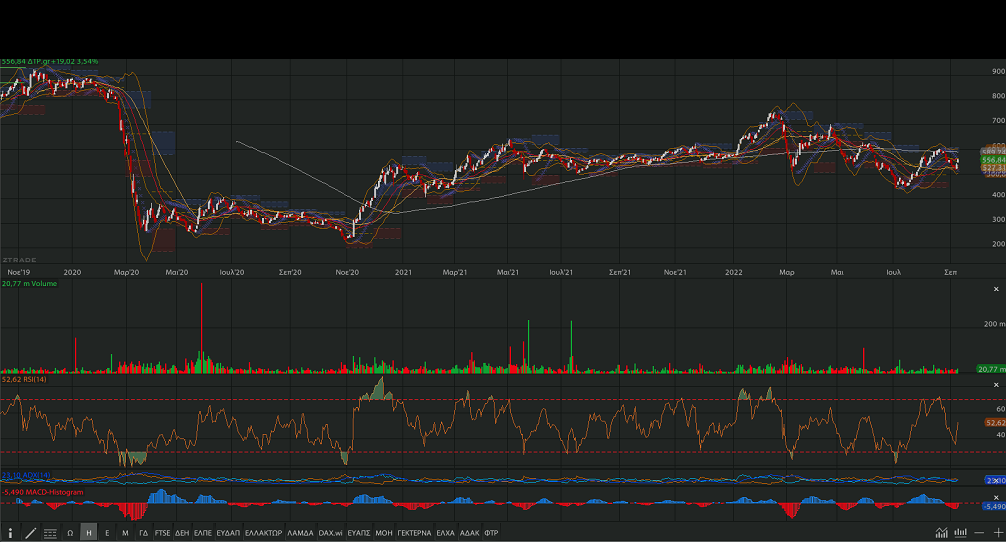Open the indicators icon
Screen dimensions: 1006x542
pyautogui.click(x=960, y=533)
